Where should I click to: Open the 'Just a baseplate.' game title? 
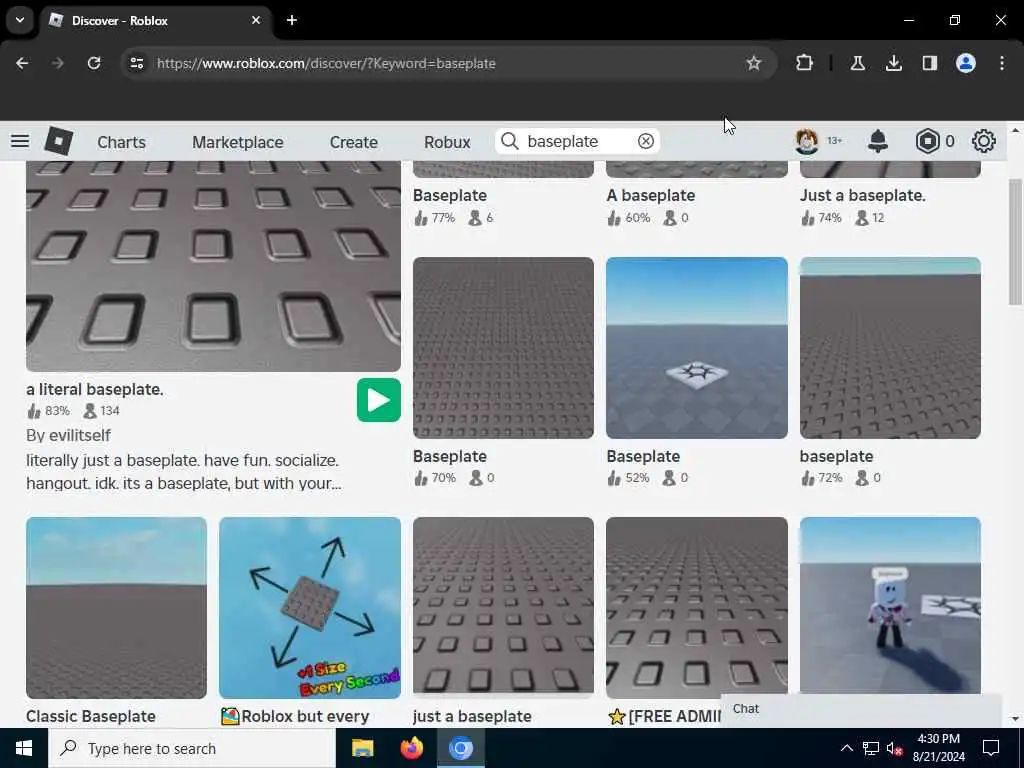click(862, 195)
